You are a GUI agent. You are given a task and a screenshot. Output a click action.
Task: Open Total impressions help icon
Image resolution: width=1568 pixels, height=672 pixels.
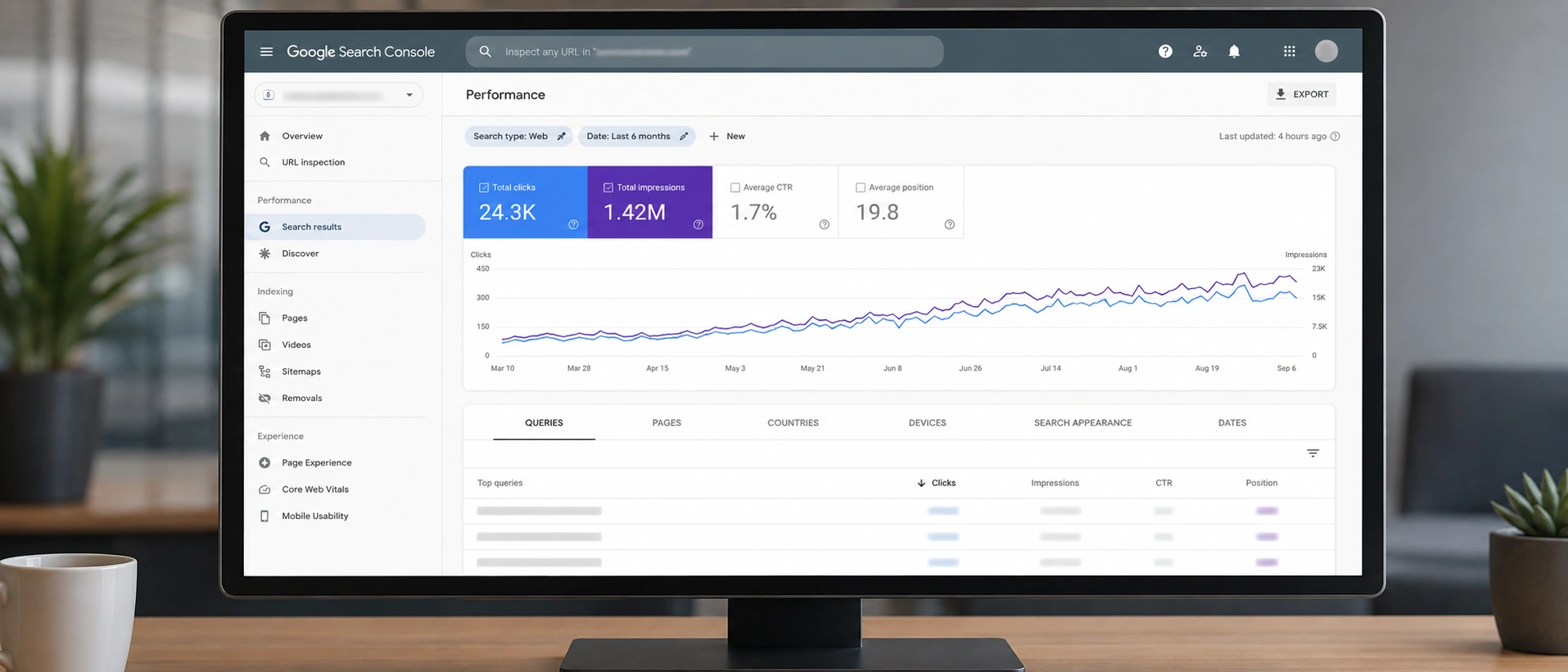coord(698,224)
